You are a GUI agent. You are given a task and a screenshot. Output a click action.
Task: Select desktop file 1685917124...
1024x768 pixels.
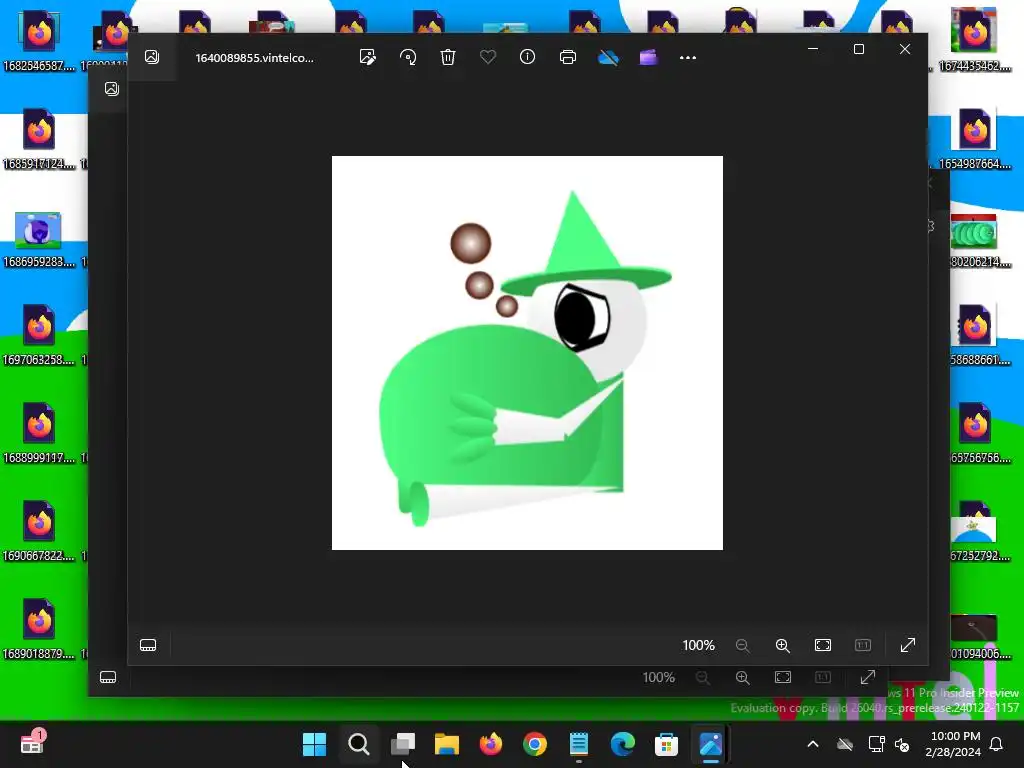pos(39,139)
